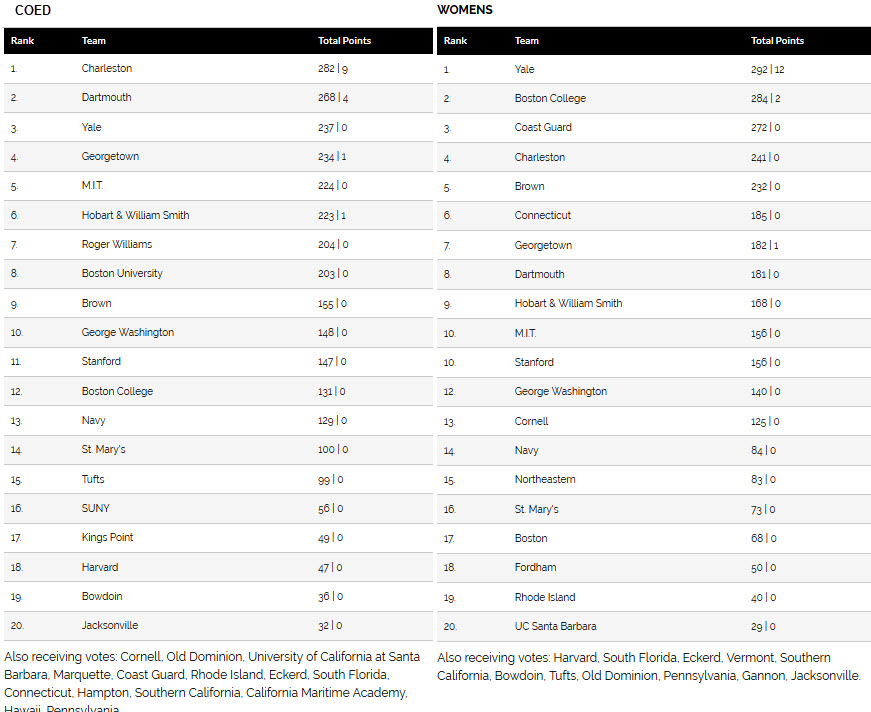Click Boston University in the COED table

122,273
